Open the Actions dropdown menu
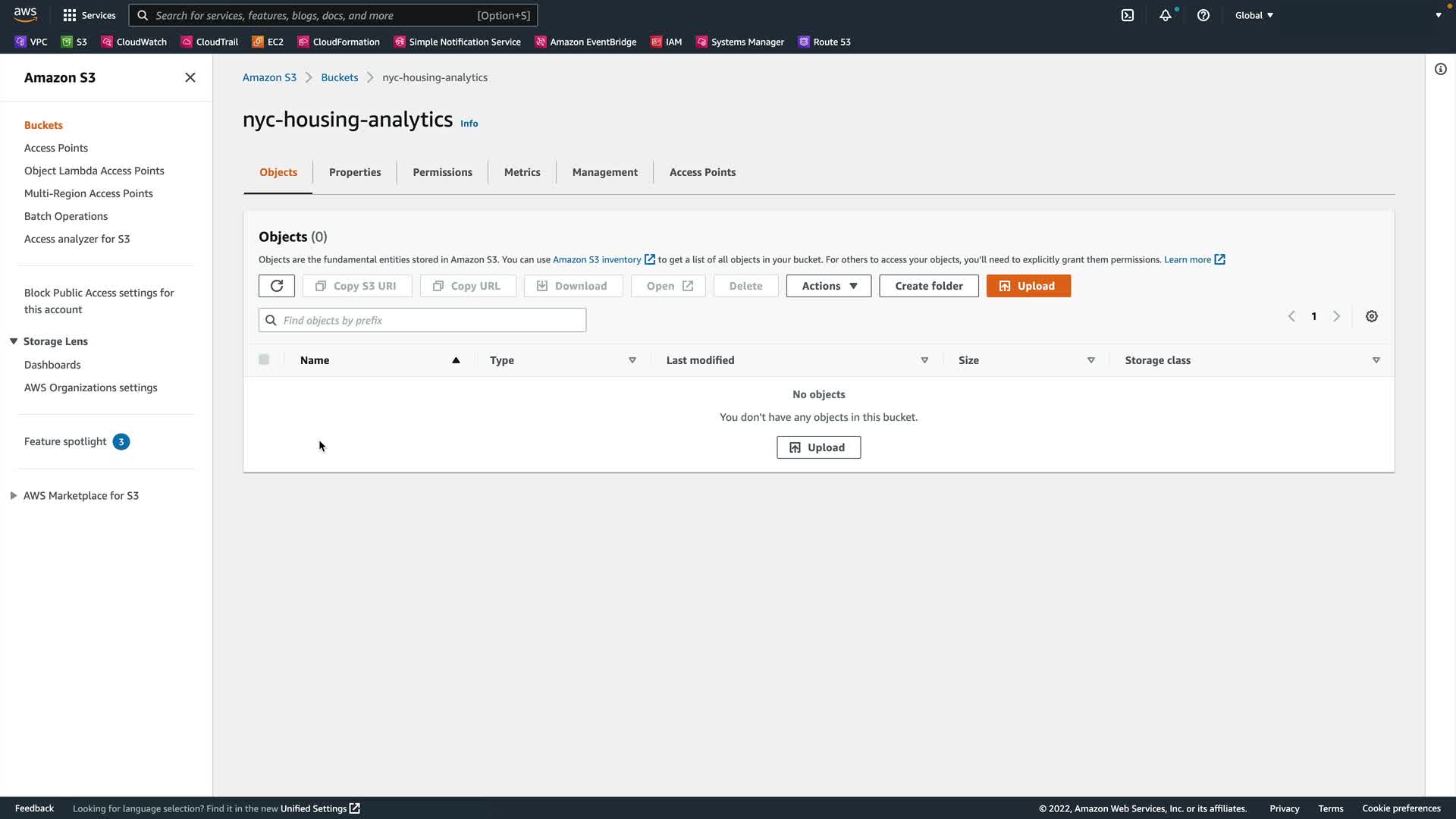The image size is (1456, 819). [828, 286]
